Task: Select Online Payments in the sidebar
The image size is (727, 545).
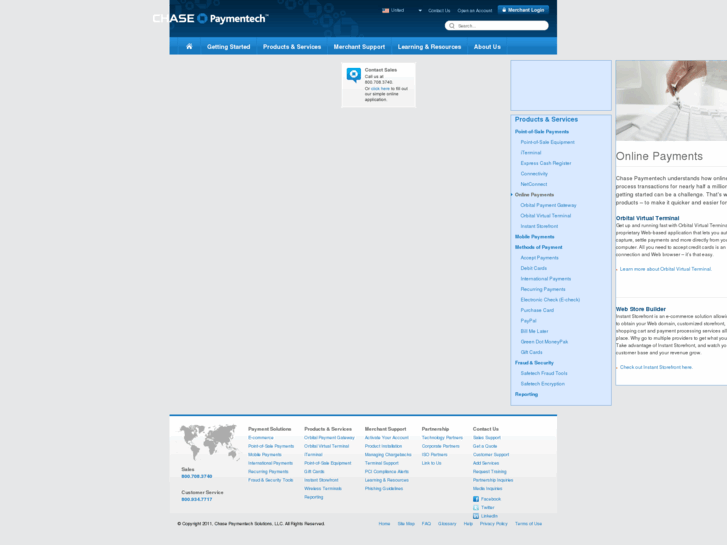Action: [x=534, y=195]
